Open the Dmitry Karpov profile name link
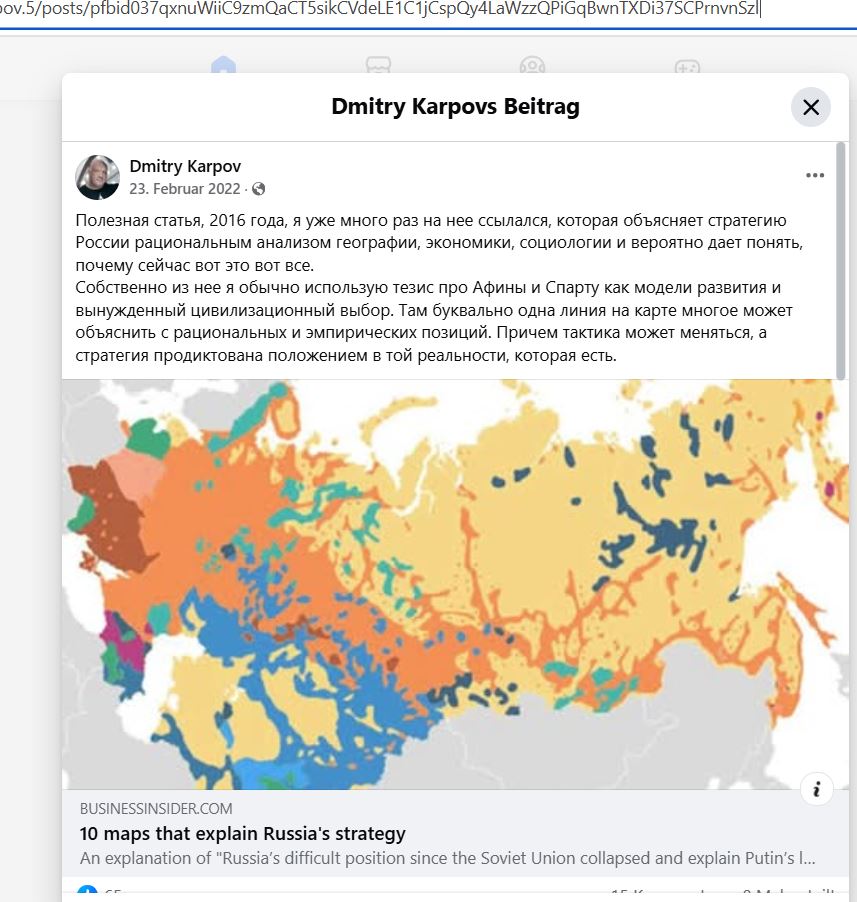Image resolution: width=857 pixels, height=902 pixels. [185, 166]
